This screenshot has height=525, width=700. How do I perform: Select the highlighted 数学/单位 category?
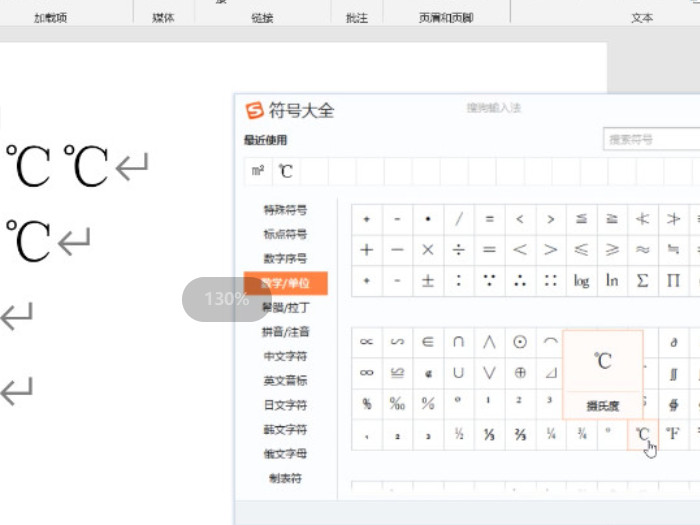point(286,283)
